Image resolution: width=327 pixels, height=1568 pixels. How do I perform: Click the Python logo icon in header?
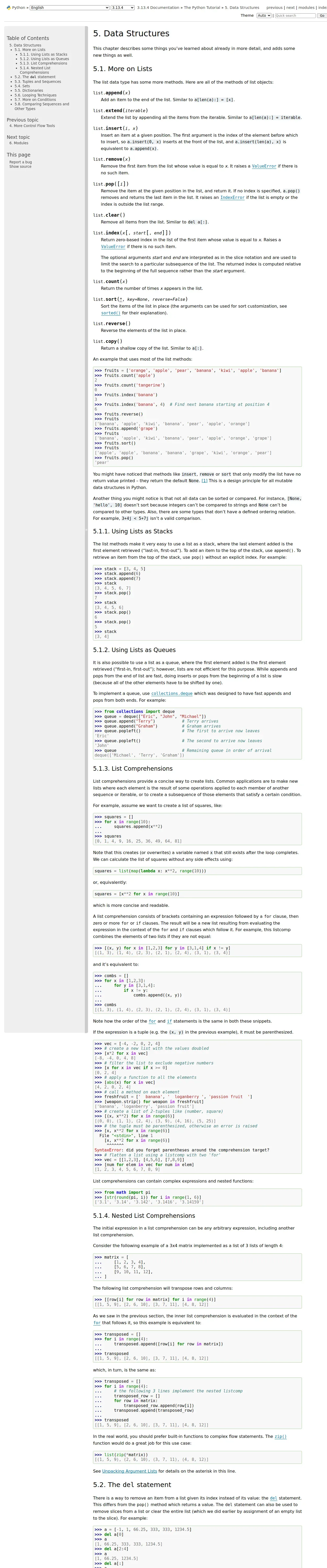[9, 8]
